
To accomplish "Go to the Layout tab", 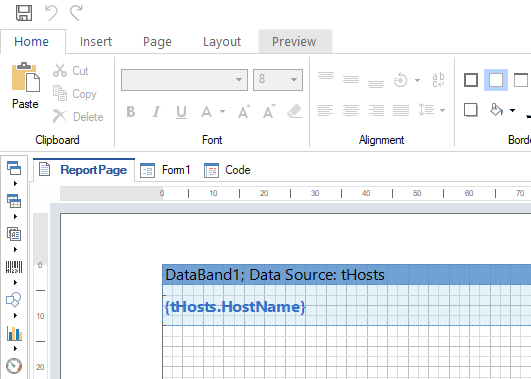I will pyautogui.click(x=222, y=42).
